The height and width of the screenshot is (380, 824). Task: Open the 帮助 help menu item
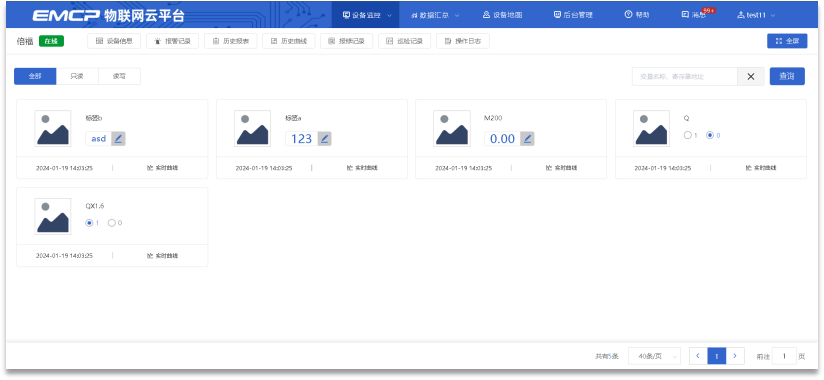pyautogui.click(x=637, y=15)
